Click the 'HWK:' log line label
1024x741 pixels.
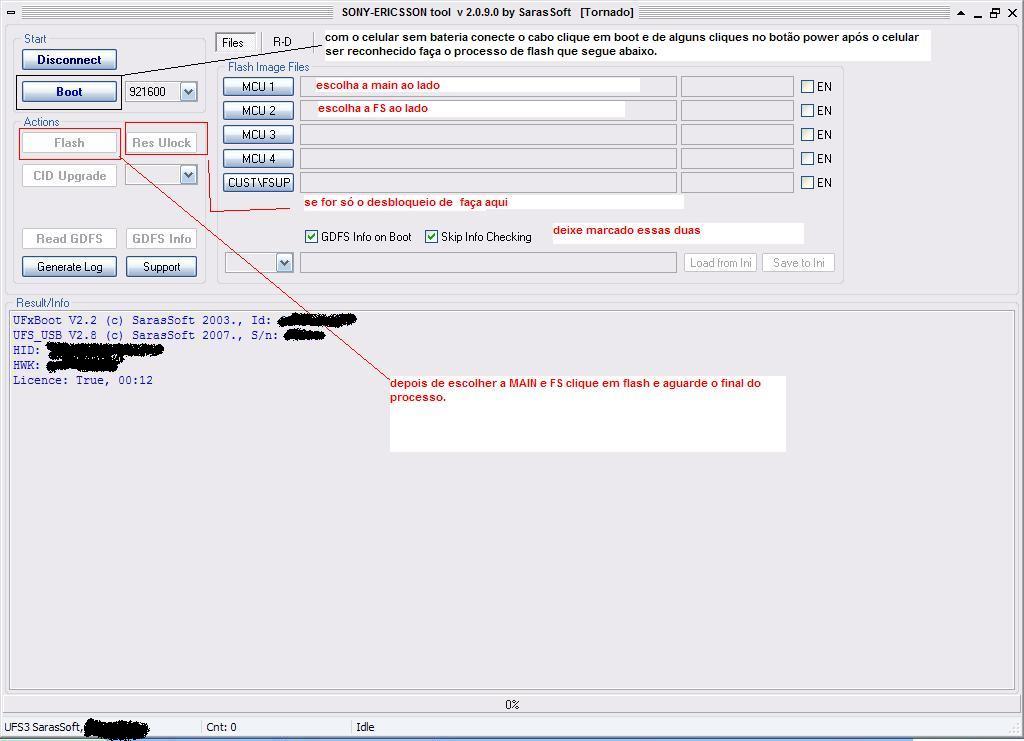click(27, 365)
